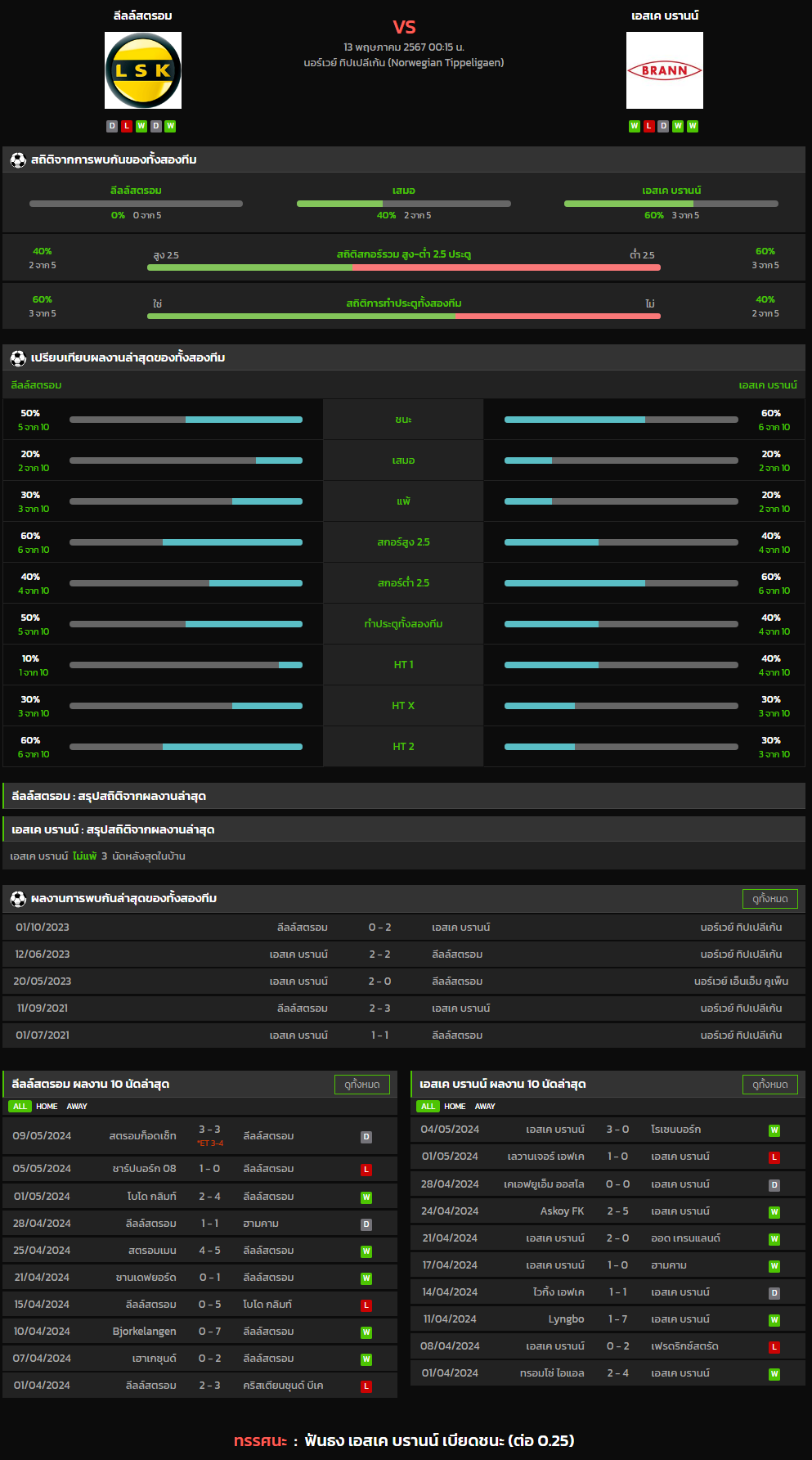The width and height of the screenshot is (812, 1460).
Task: Click L result badge for Lillestrøm 01/04/2024 match
Action: tap(366, 1386)
